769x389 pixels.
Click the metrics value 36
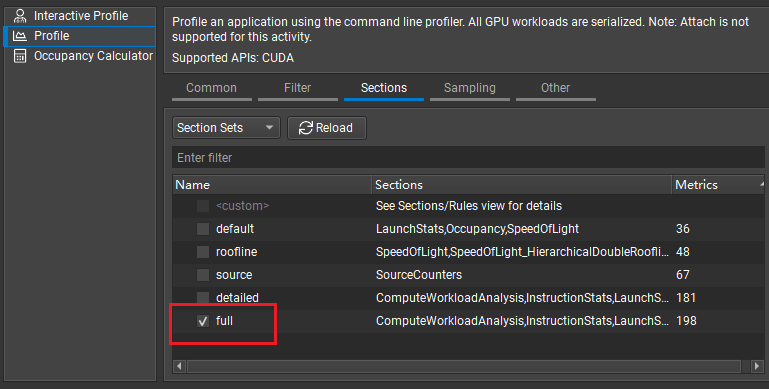click(x=683, y=229)
